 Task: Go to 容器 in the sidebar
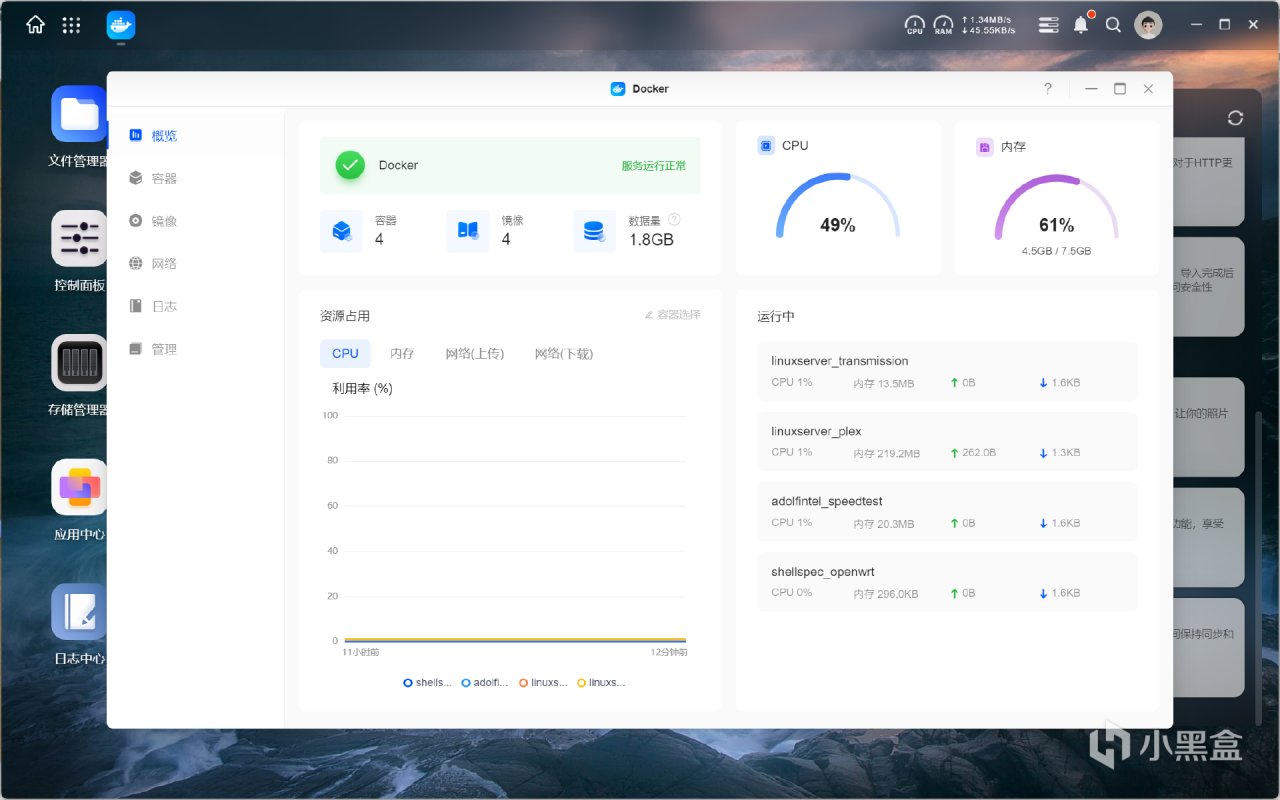pyautogui.click(x=196, y=178)
